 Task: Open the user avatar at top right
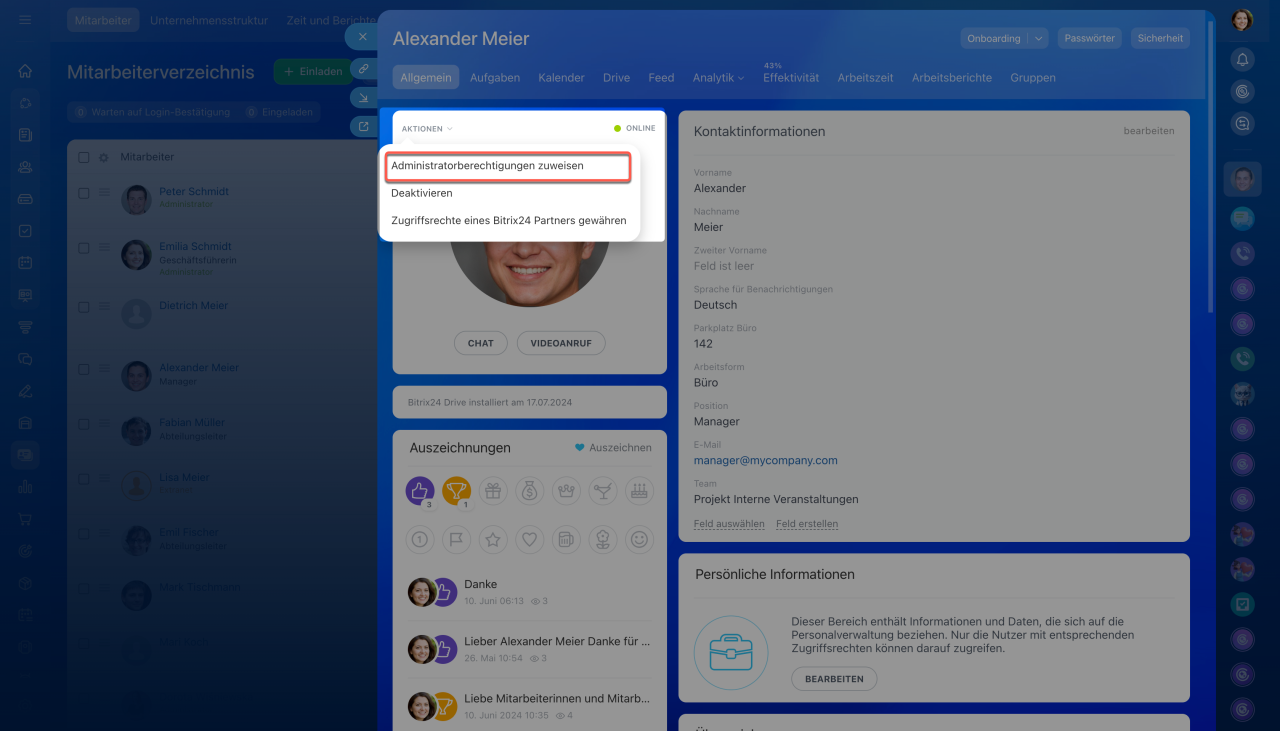click(x=1242, y=20)
